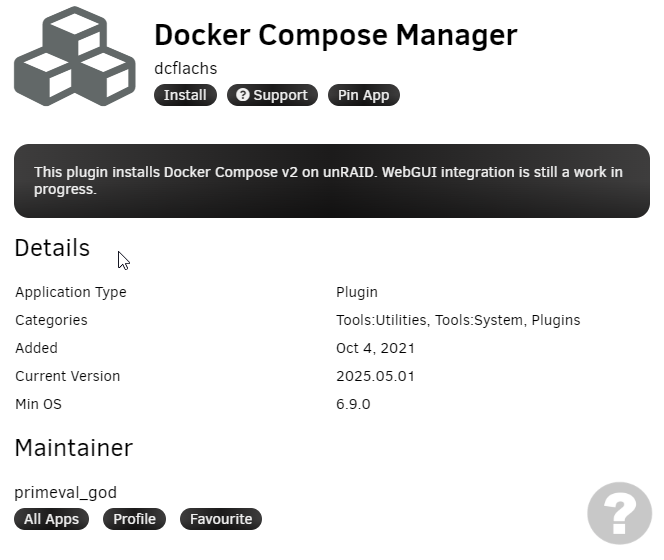Click the Tools:Utilities category value
Viewport: 664px width, 560px height.
coord(381,320)
